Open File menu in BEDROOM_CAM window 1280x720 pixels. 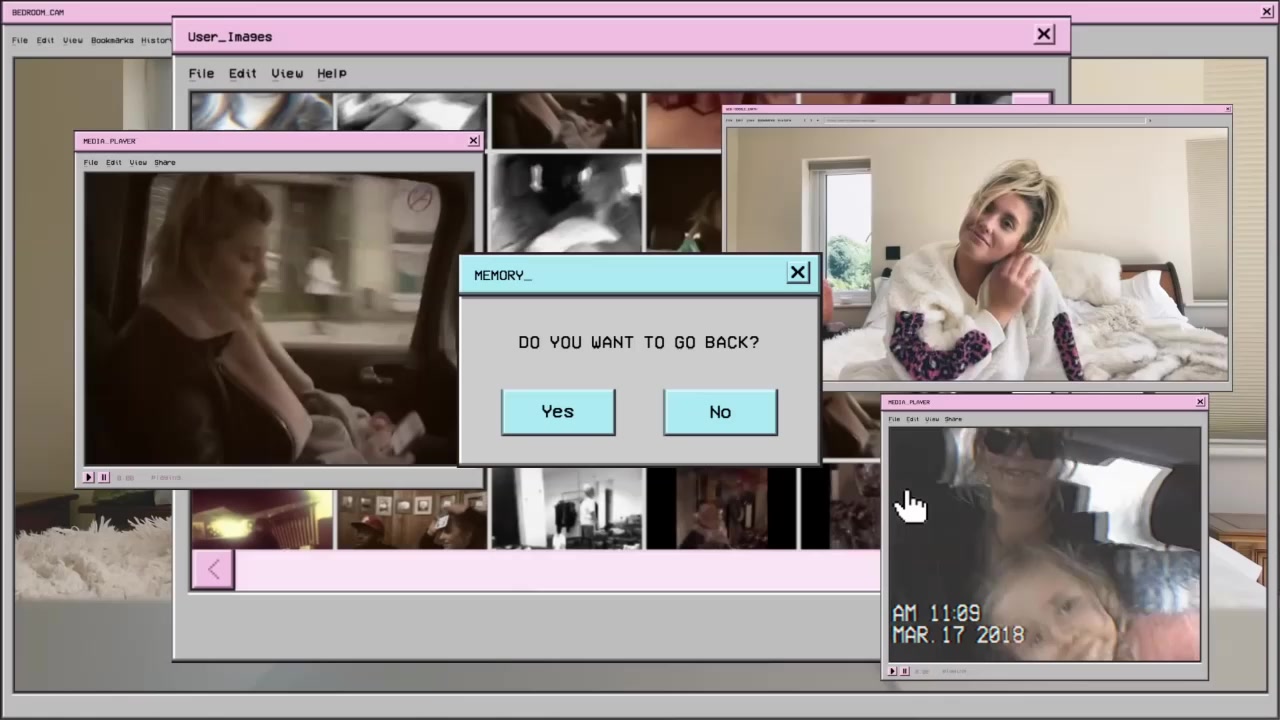coord(20,40)
